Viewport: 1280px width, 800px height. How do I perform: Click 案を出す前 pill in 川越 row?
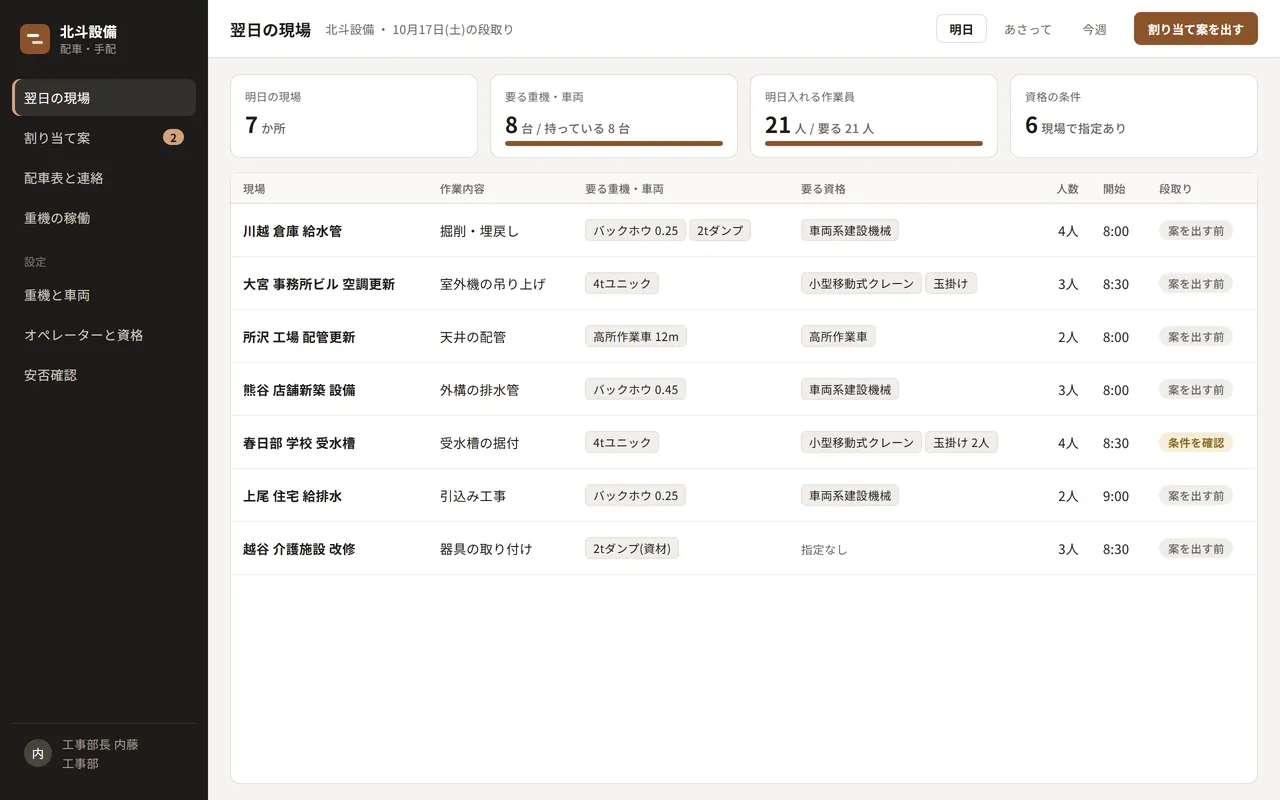pyautogui.click(x=1196, y=230)
